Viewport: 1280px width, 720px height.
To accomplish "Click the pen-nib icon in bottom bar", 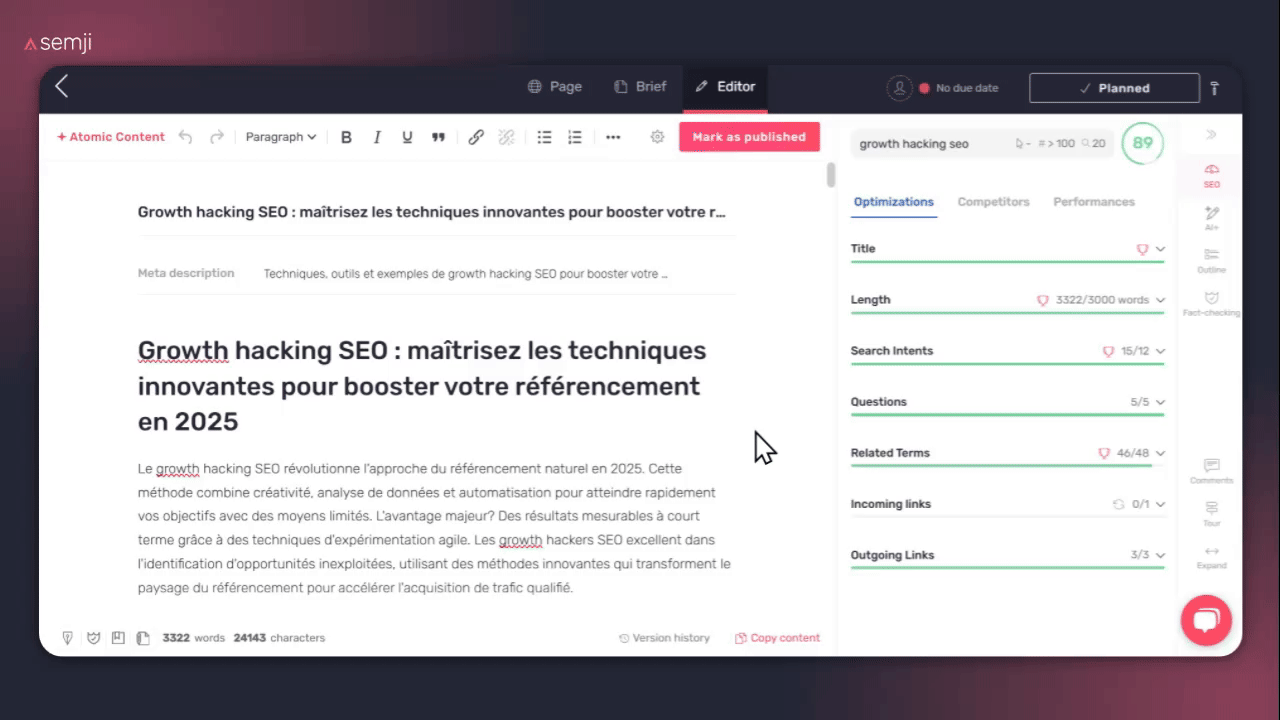I will point(67,638).
